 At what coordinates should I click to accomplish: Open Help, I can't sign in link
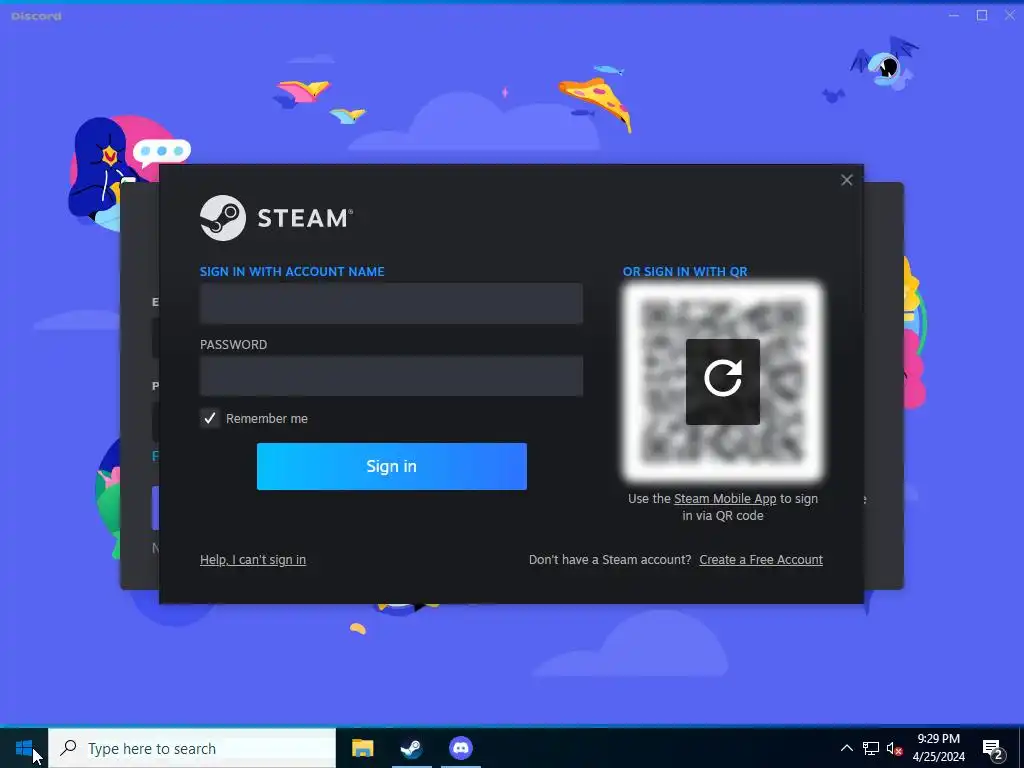pyautogui.click(x=253, y=560)
